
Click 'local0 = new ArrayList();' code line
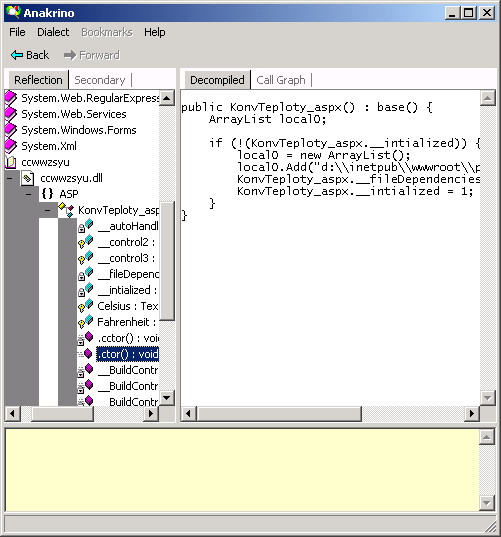point(324,155)
